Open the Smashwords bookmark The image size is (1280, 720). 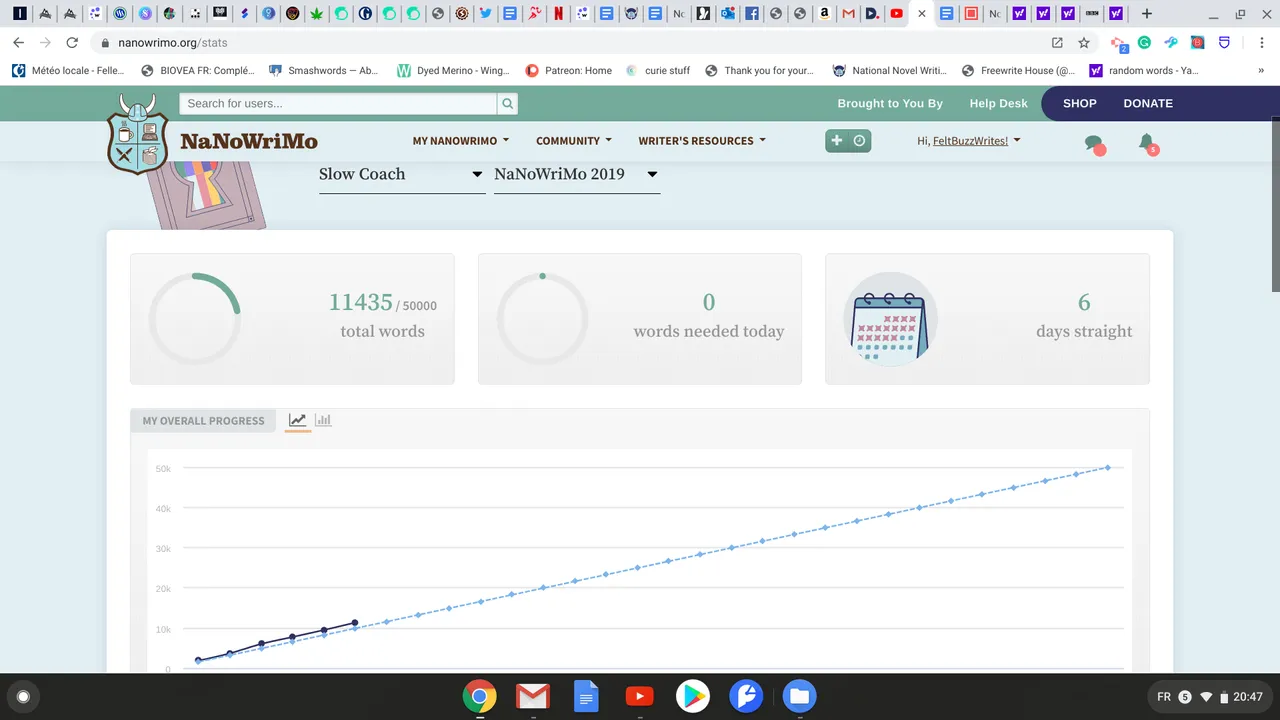click(x=324, y=71)
